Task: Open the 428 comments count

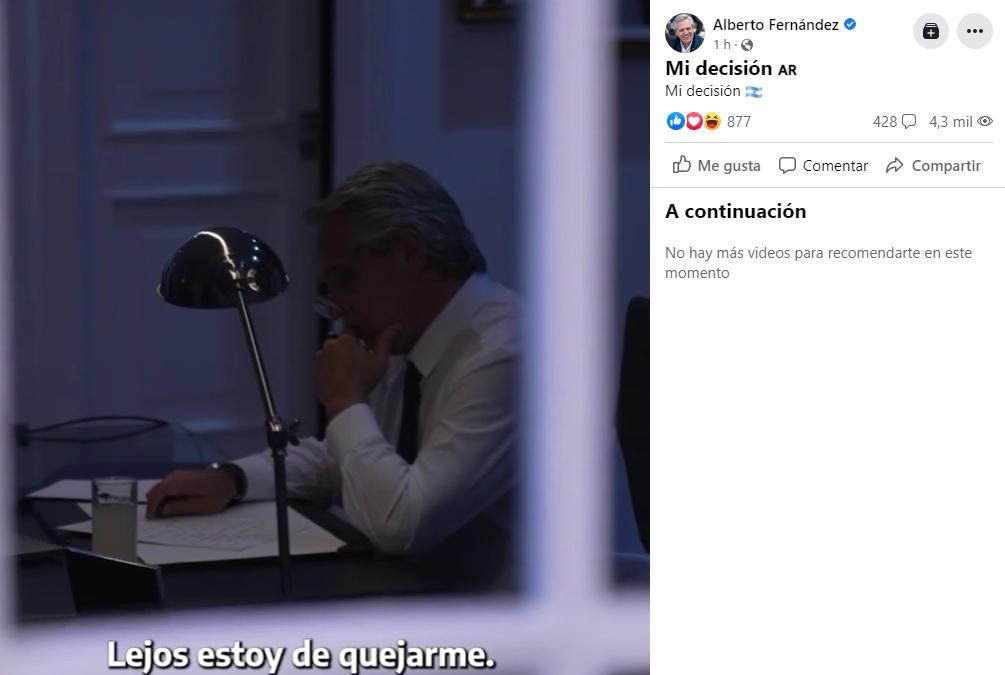Action: pyautogui.click(x=894, y=122)
